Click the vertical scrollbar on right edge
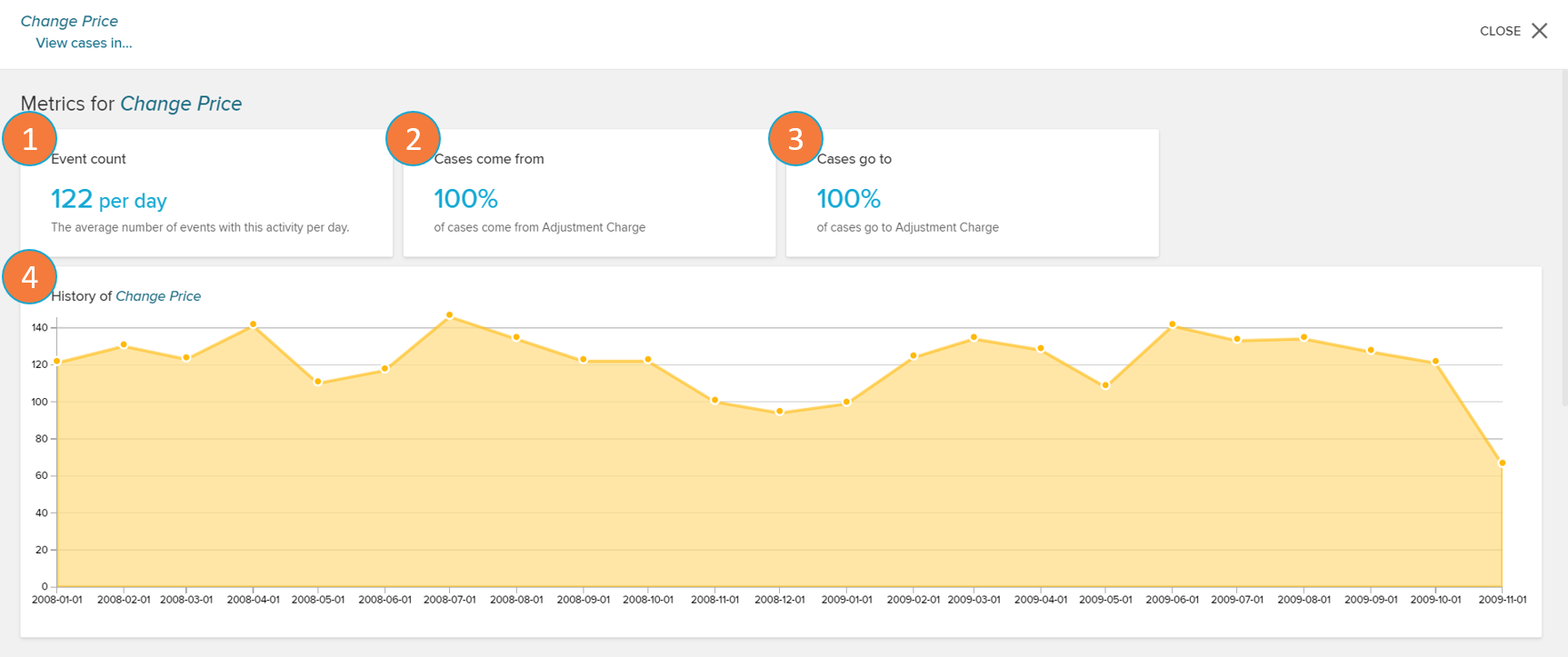Image resolution: width=1568 pixels, height=657 pixels. (1563, 236)
